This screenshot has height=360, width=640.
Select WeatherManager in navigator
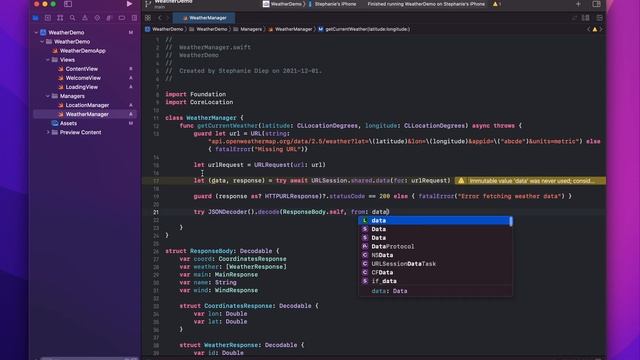click(x=85, y=114)
